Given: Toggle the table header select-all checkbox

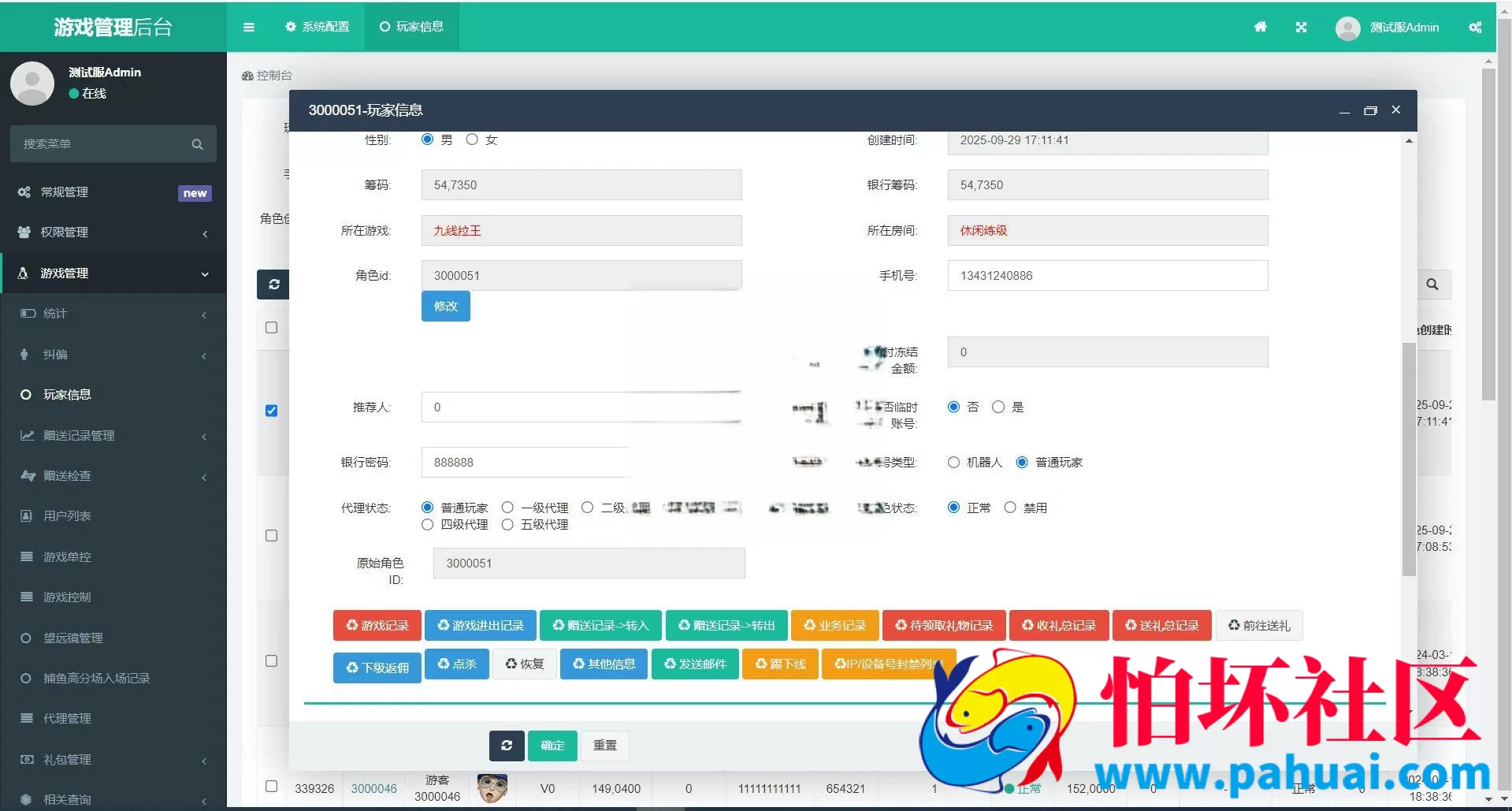Looking at the screenshot, I should pos(272,327).
